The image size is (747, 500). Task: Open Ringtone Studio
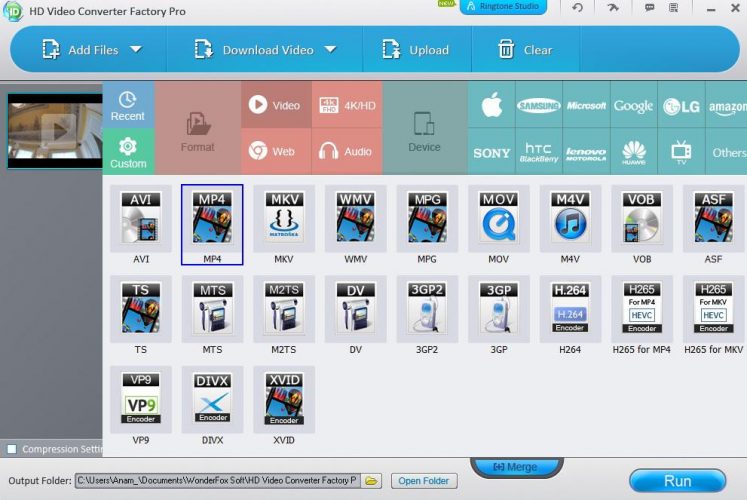pos(503,6)
